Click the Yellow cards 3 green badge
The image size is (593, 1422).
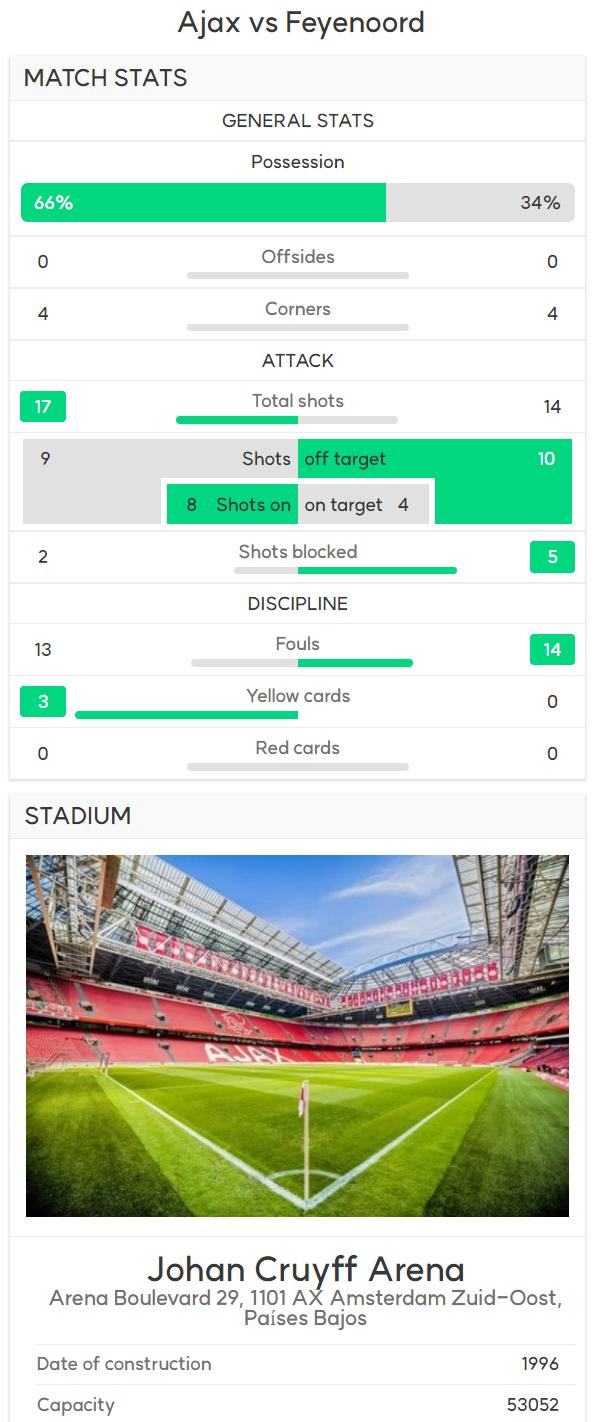click(x=43, y=701)
